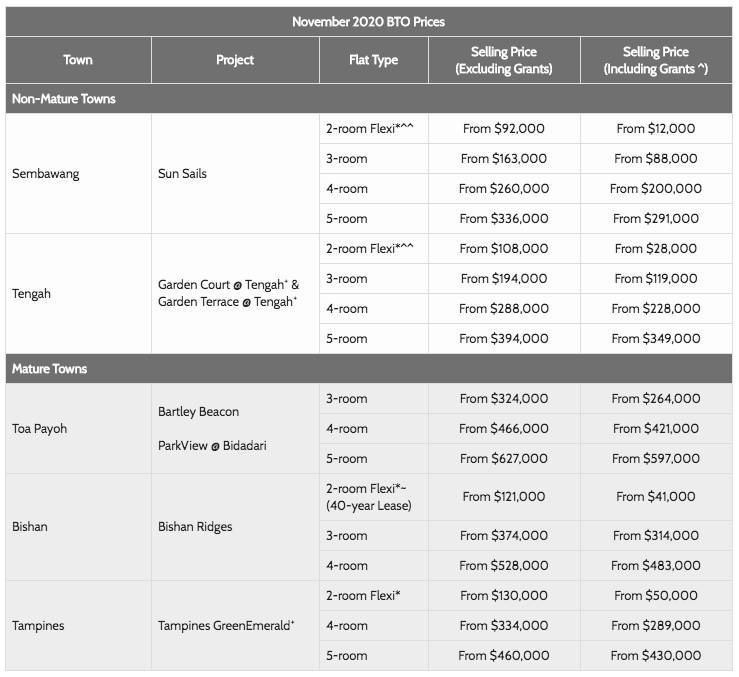The image size is (739, 677).
Task: Click the "Sun Sails" project cell
Action: click(x=183, y=174)
